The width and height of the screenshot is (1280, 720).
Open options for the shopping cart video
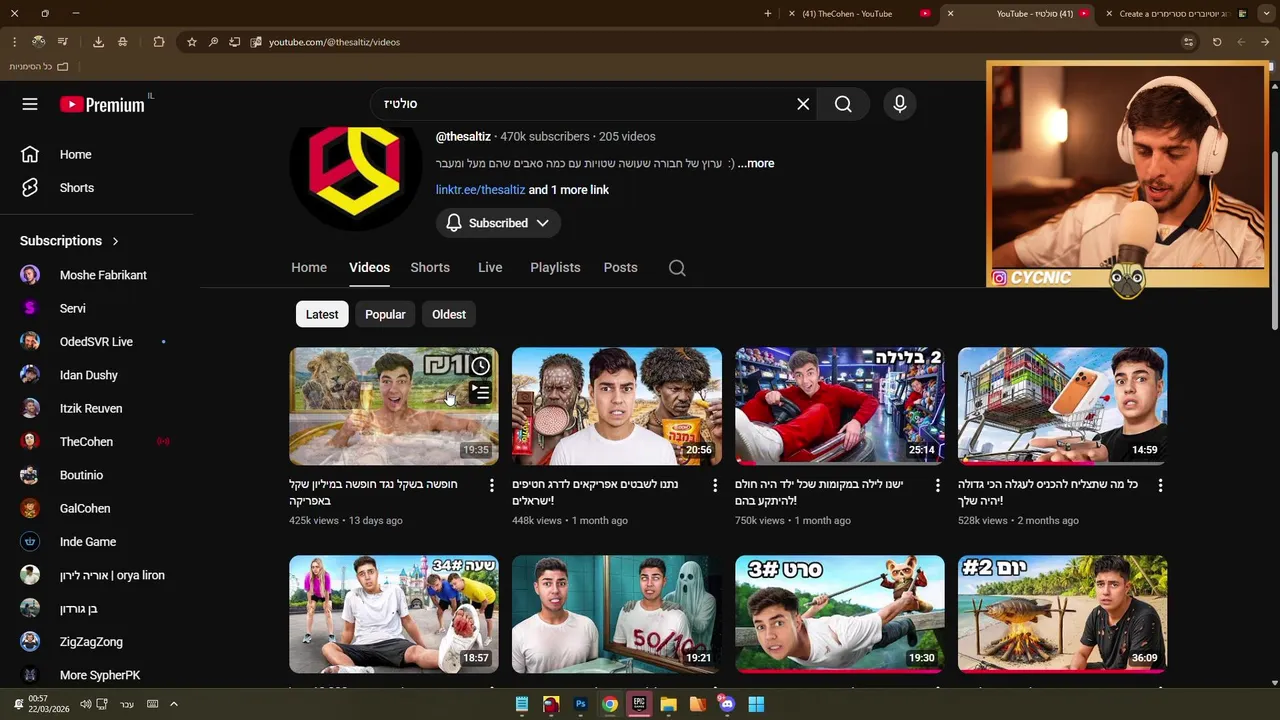[x=1160, y=485]
